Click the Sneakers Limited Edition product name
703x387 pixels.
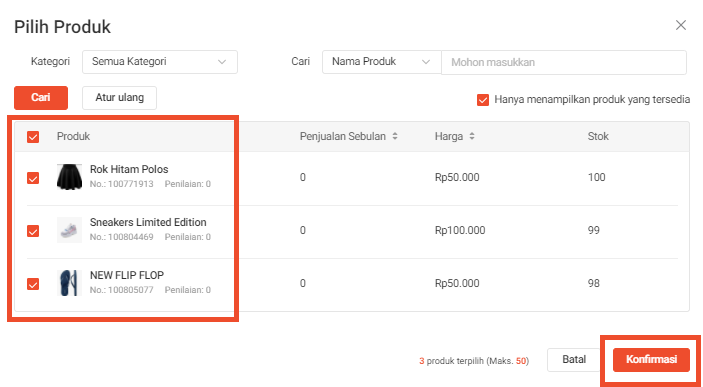coord(148,222)
